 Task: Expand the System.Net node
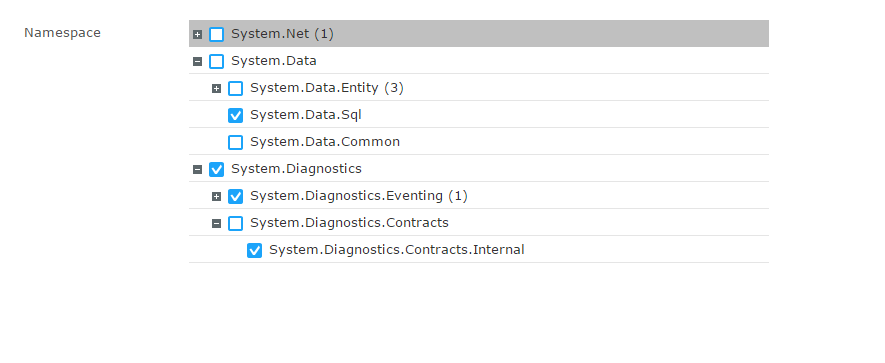pos(197,34)
